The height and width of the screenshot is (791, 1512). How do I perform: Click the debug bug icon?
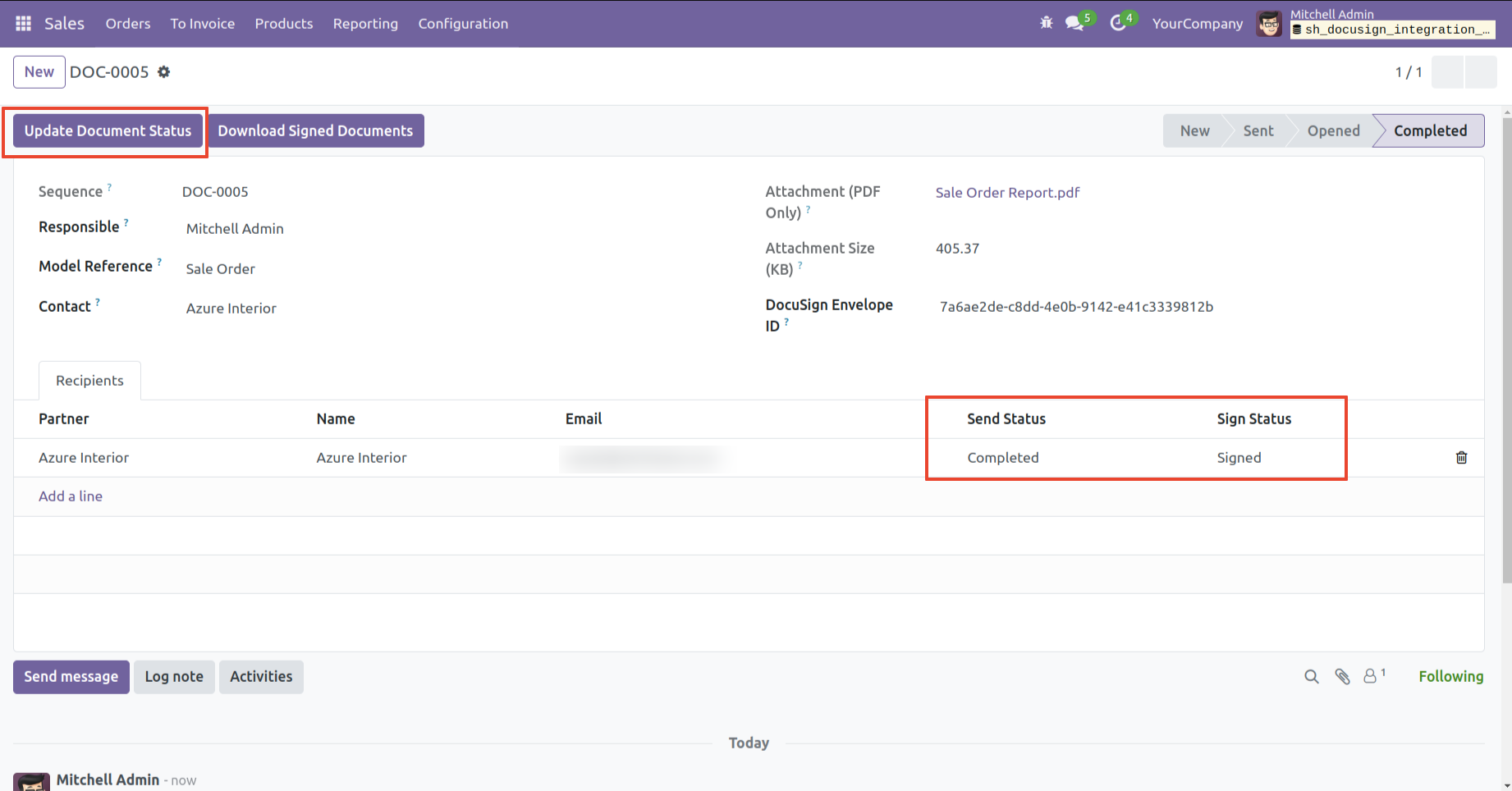point(1046,23)
